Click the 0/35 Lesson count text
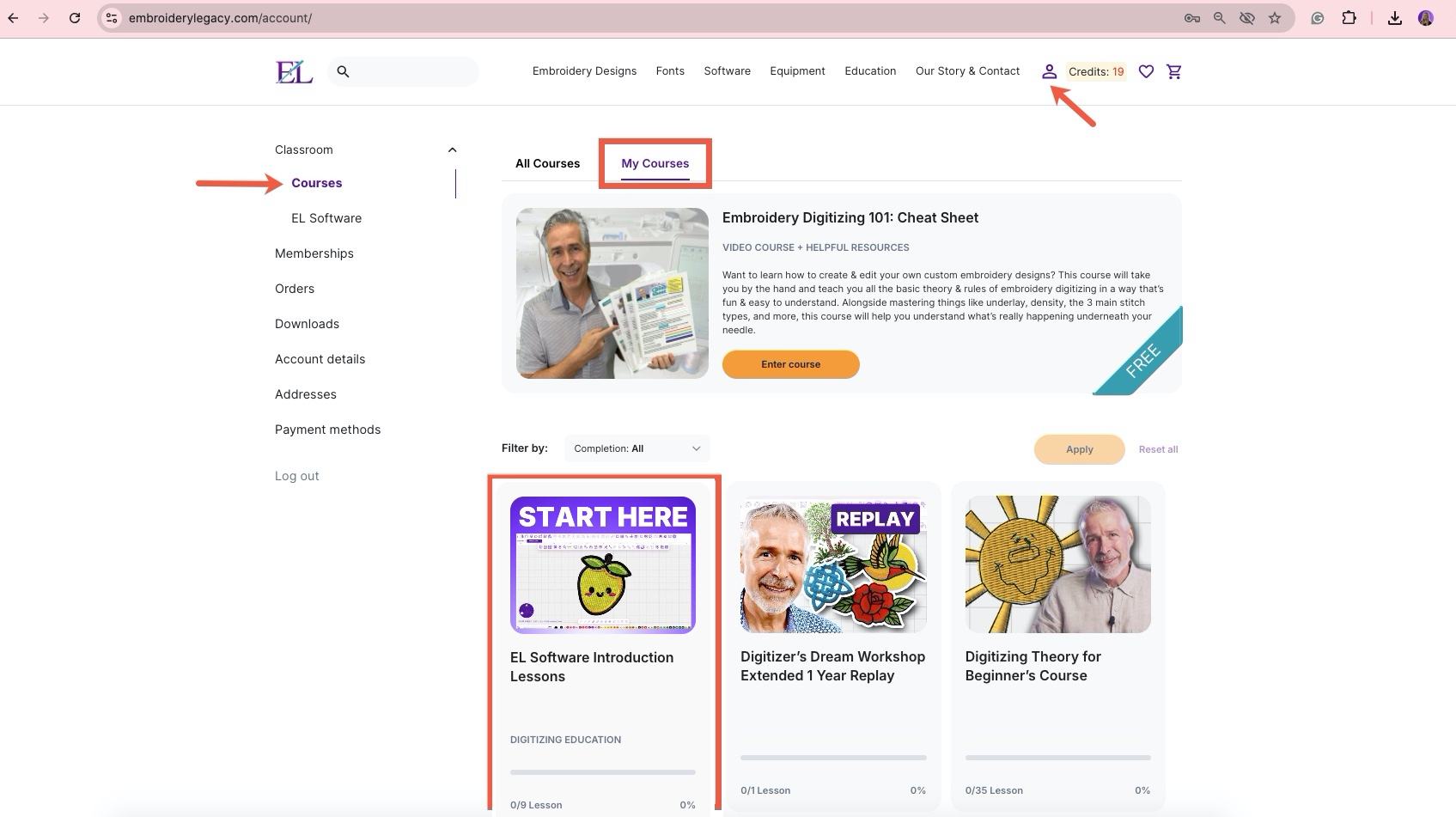 (994, 790)
